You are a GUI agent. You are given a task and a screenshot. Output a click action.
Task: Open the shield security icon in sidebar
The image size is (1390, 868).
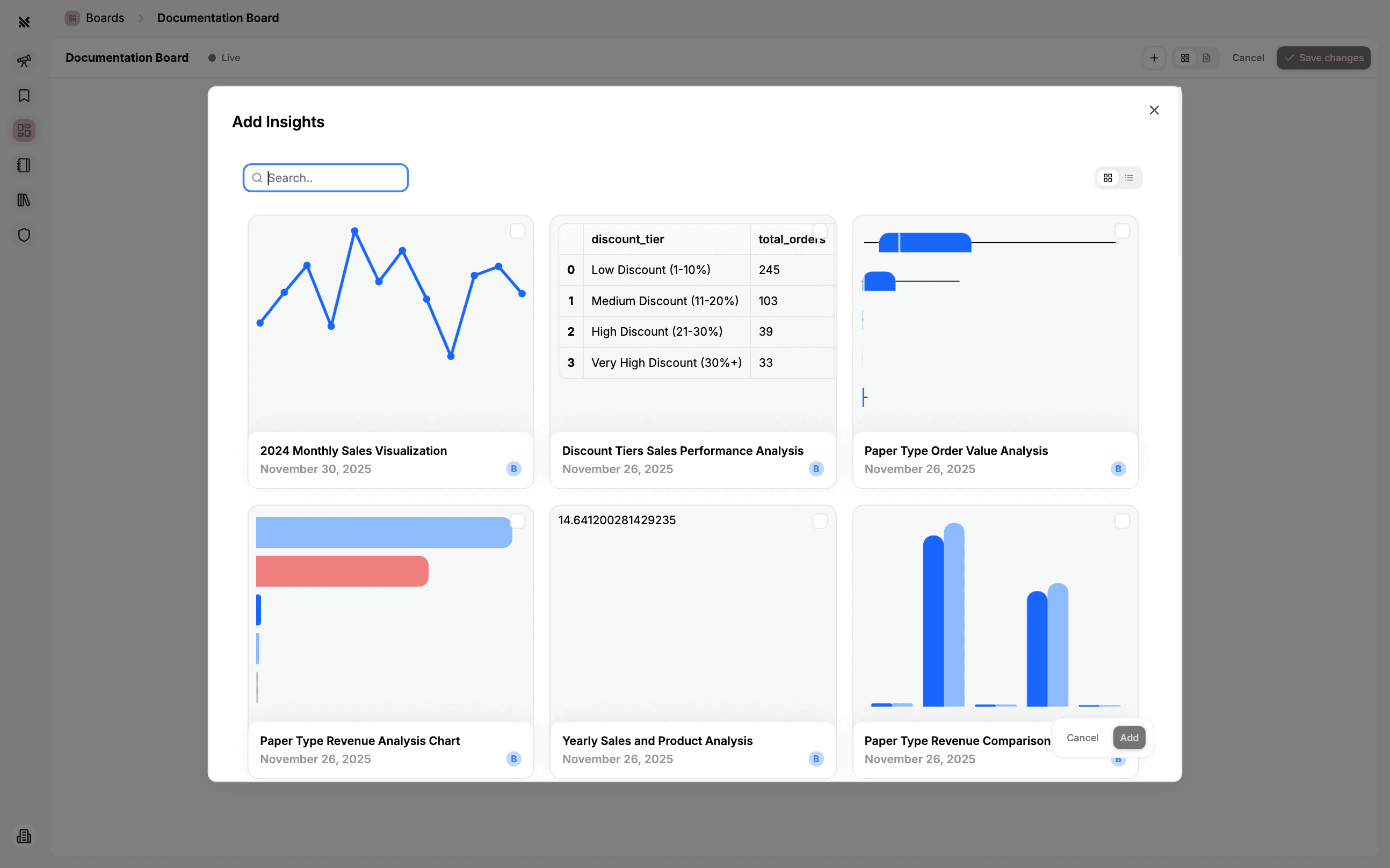24,234
